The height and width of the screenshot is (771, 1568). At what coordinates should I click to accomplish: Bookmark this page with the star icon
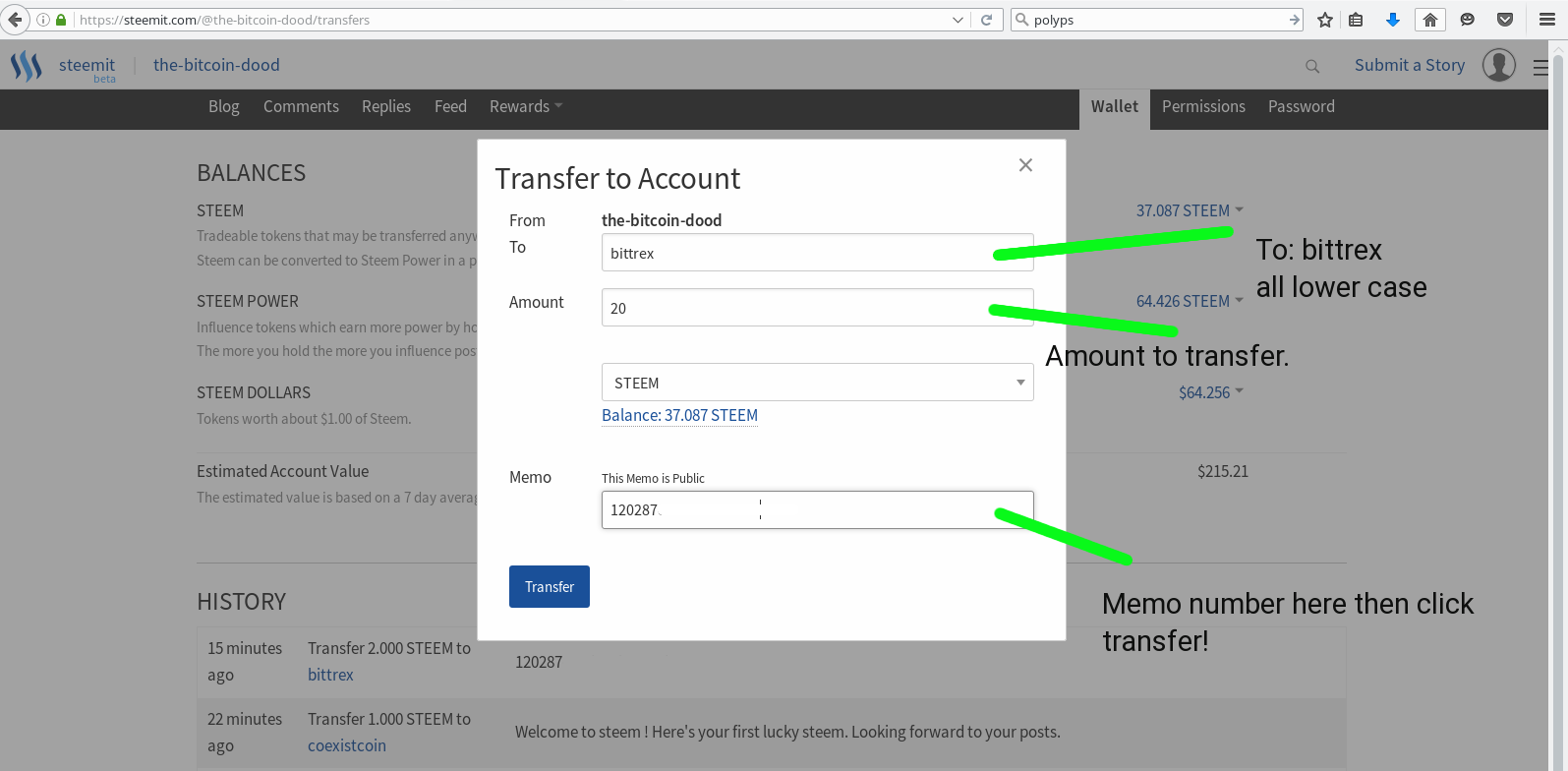[1325, 20]
